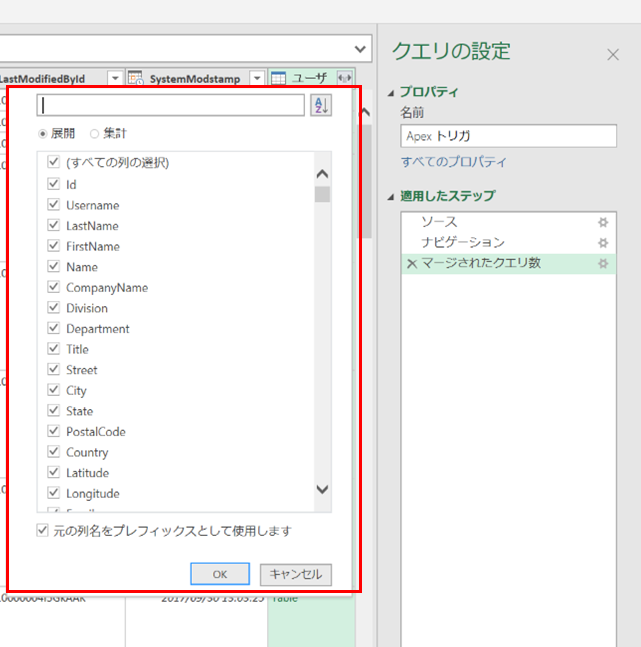Click the column list scroll-up arrow
This screenshot has height=647, width=641.
point(322,174)
